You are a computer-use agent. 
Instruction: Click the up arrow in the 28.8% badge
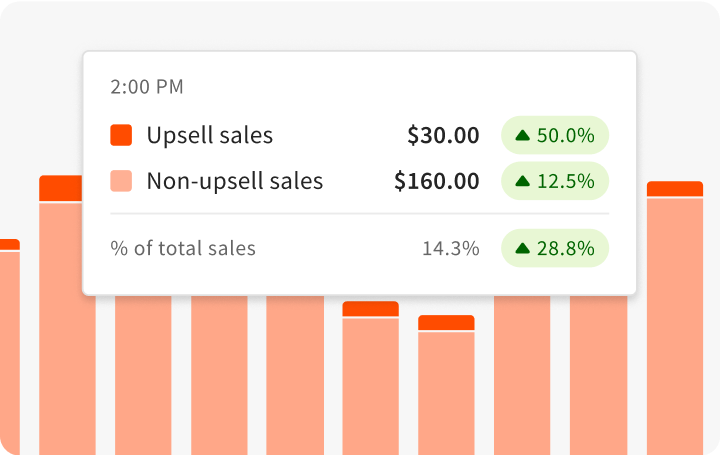(522, 248)
